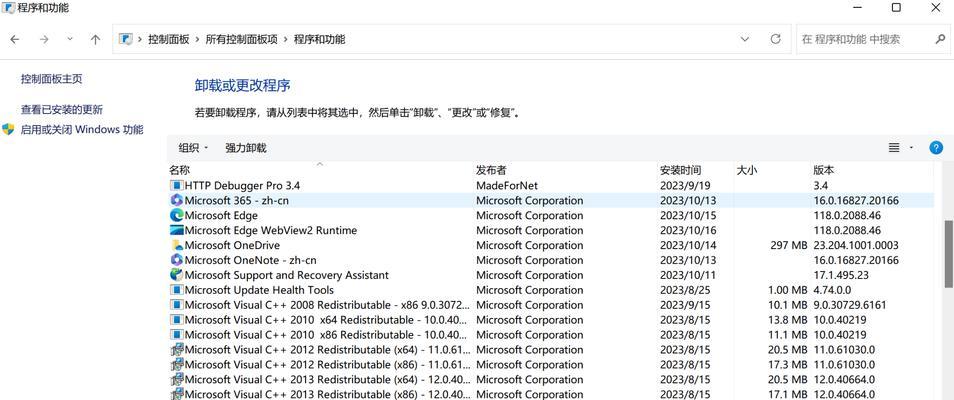This screenshot has height=400, width=954.
Task: Click version 16.0.16827.20166 of Microsoft 365
Action: click(856, 200)
